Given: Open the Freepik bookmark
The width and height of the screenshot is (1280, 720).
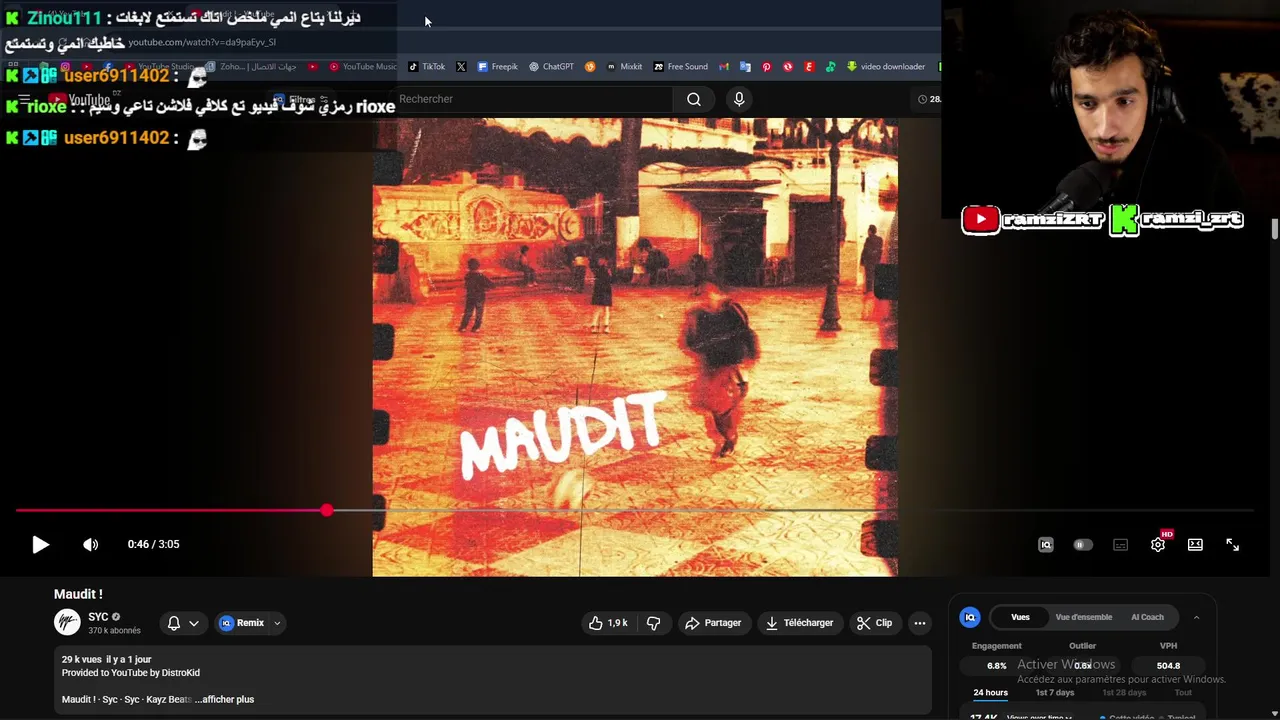Looking at the screenshot, I should (x=498, y=67).
